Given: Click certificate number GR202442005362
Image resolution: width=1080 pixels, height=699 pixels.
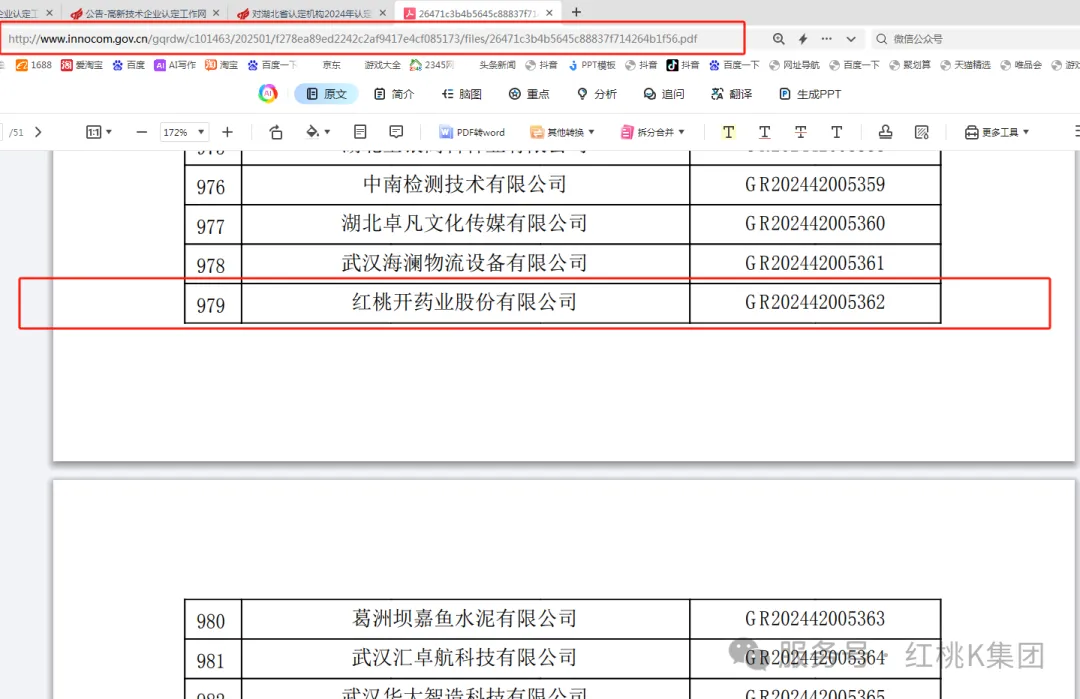Looking at the screenshot, I should [815, 302].
